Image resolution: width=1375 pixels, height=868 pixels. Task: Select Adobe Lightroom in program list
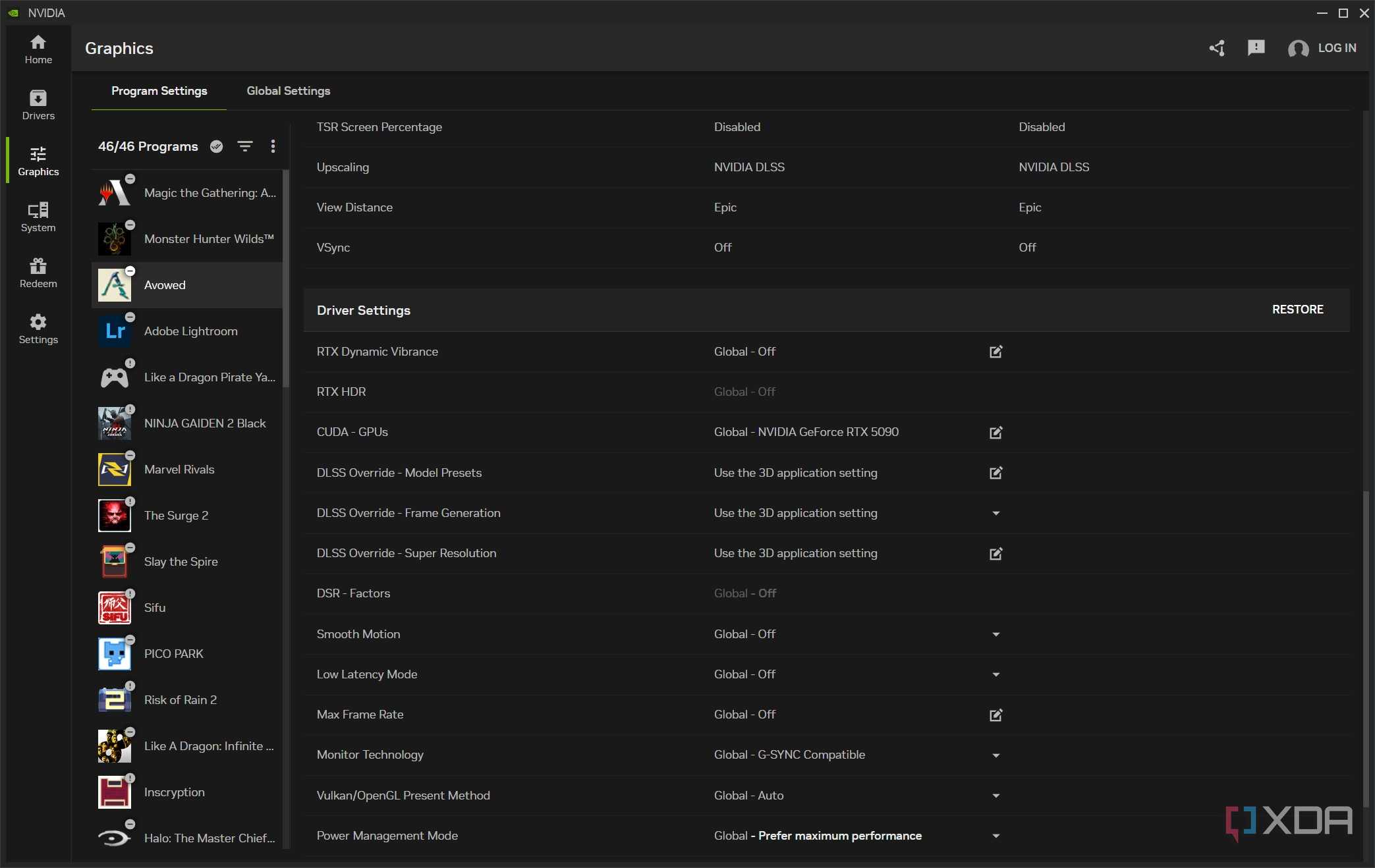coord(187,331)
